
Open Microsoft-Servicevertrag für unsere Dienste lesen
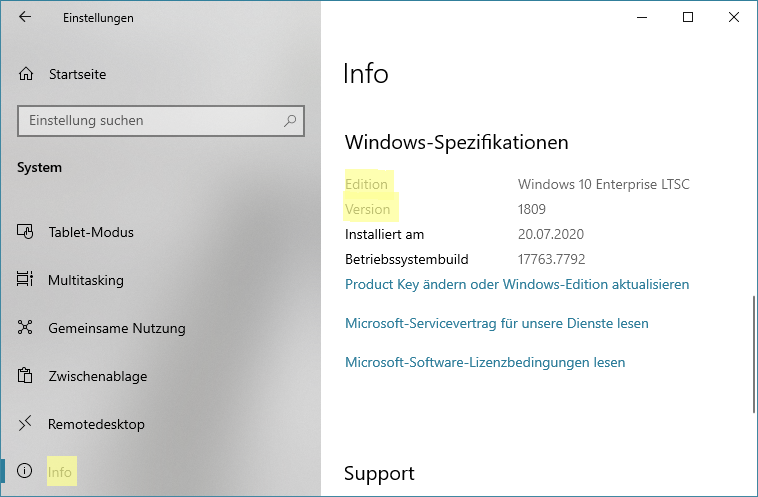497,323
